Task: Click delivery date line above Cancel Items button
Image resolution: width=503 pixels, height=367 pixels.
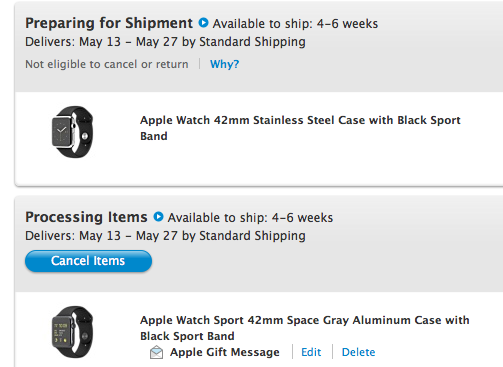Action: [165, 236]
